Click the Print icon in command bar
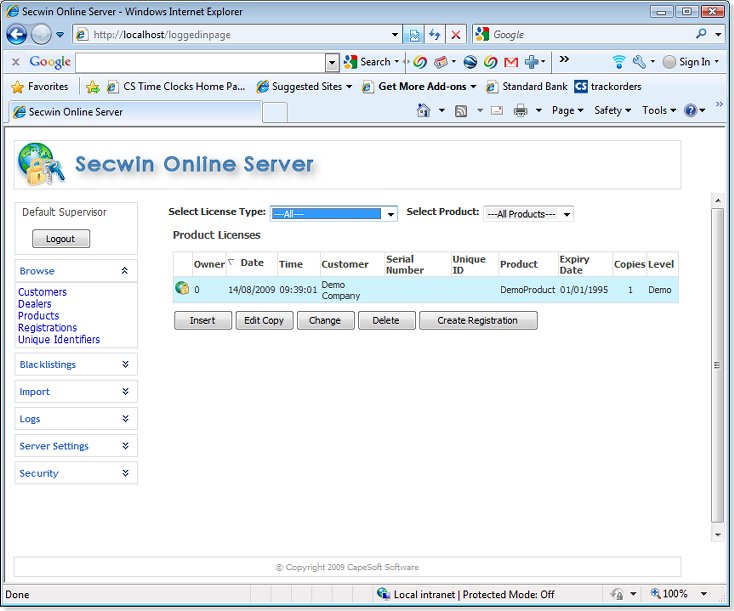 520,111
